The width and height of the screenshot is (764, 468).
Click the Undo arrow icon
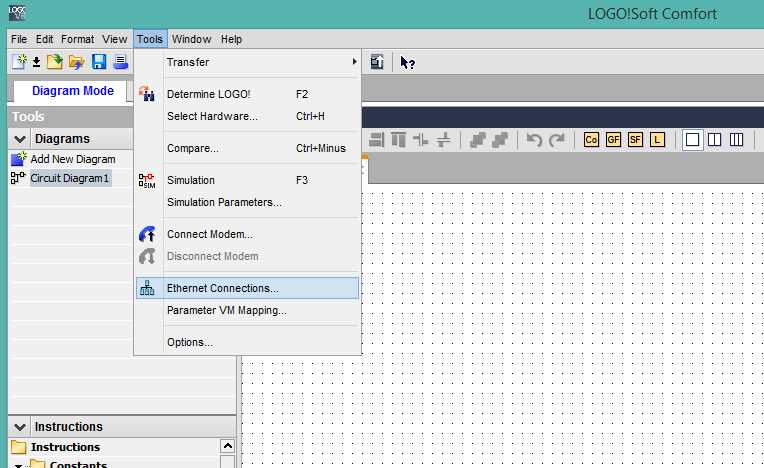[534, 140]
